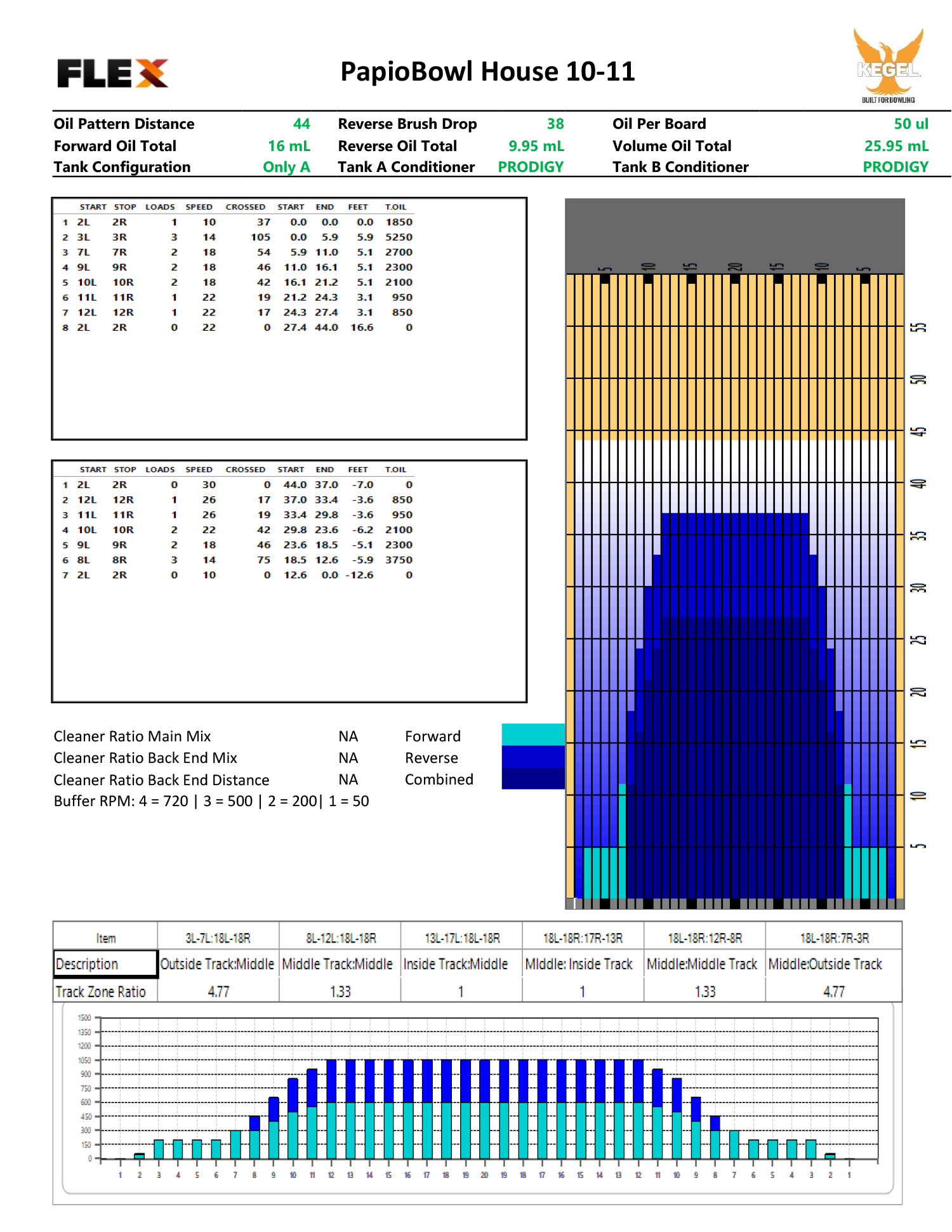Screen dimensions: 952x1232
Task: Select the 18L-18R:7R-3R column header
Action: (x=834, y=938)
